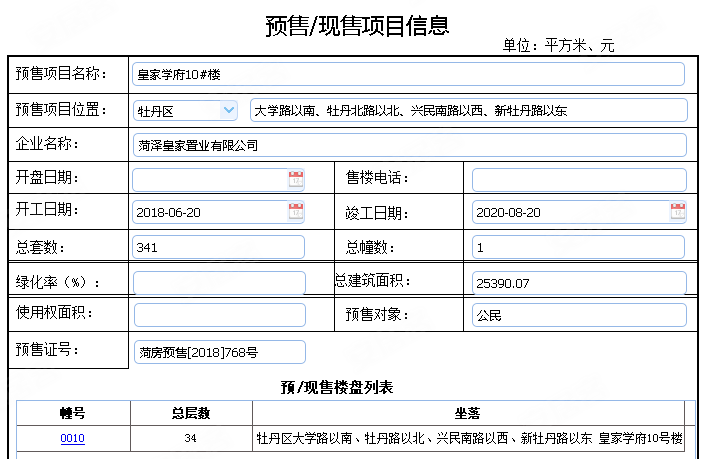This screenshot has width=704, height=459.
Task: Select the project location address field
Action: click(468, 111)
